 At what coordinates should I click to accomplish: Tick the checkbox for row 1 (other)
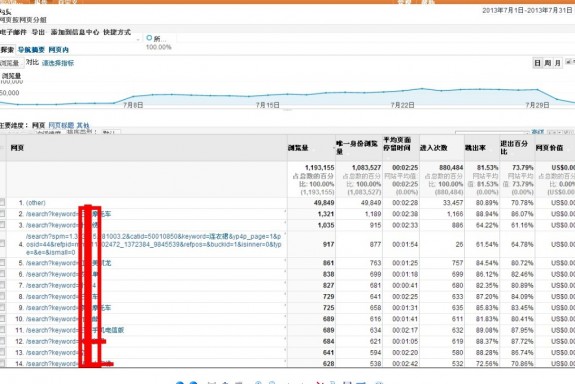(2, 202)
